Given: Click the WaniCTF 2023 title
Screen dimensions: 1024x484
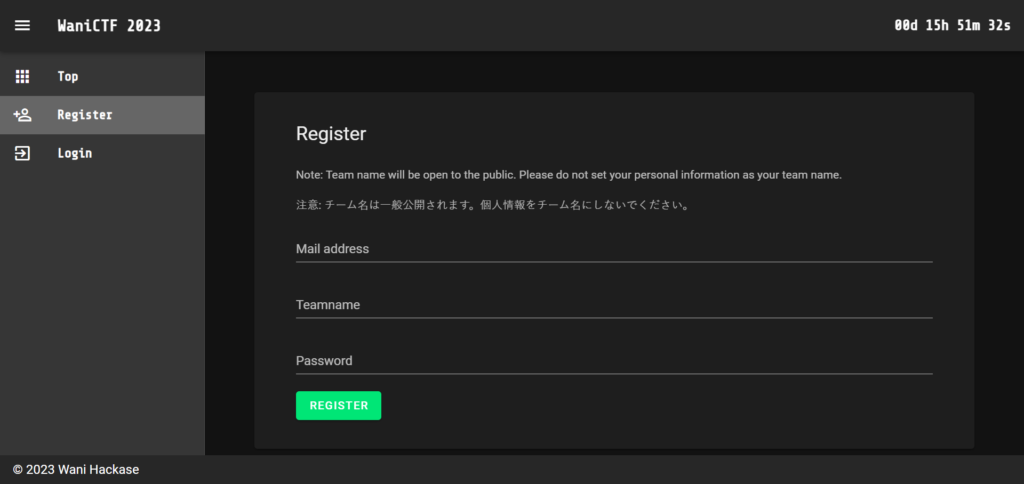Looking at the screenshot, I should coord(109,25).
